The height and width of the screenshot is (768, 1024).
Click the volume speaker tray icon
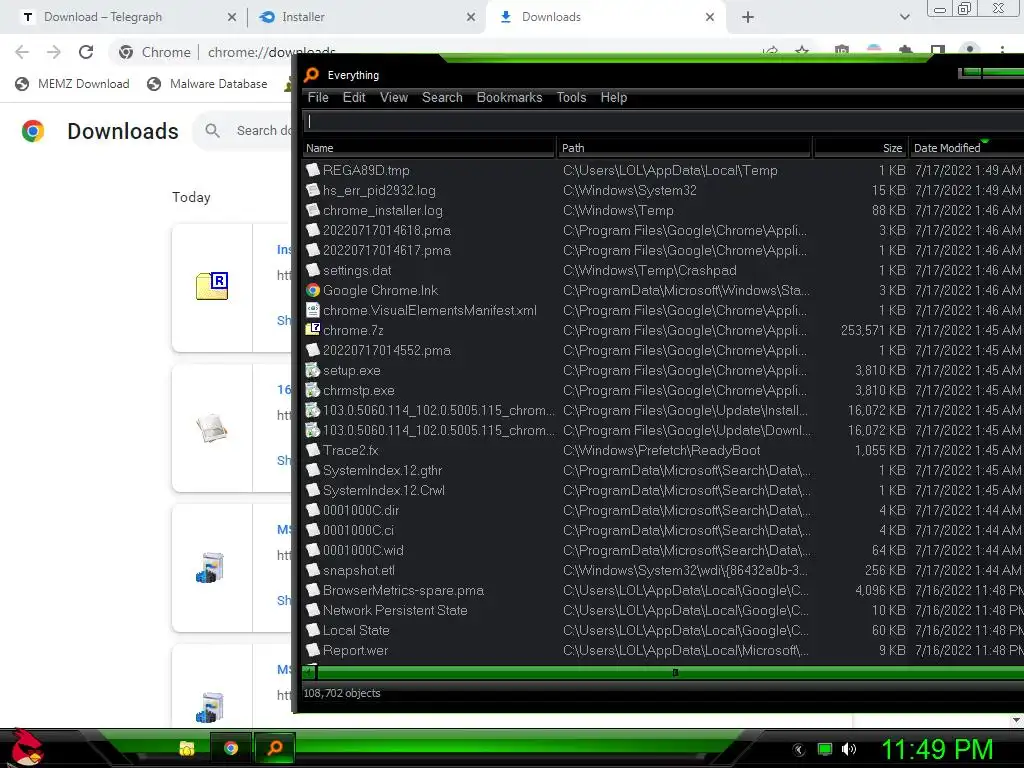(848, 749)
